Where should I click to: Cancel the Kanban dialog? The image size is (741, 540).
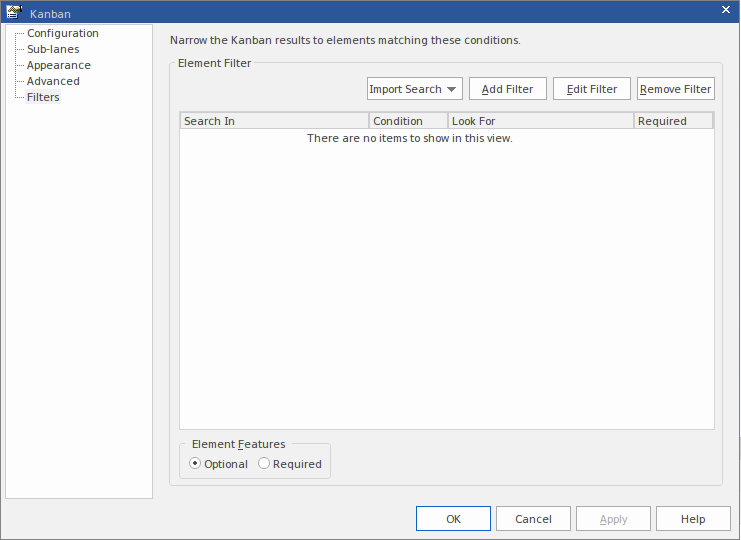[533, 519]
